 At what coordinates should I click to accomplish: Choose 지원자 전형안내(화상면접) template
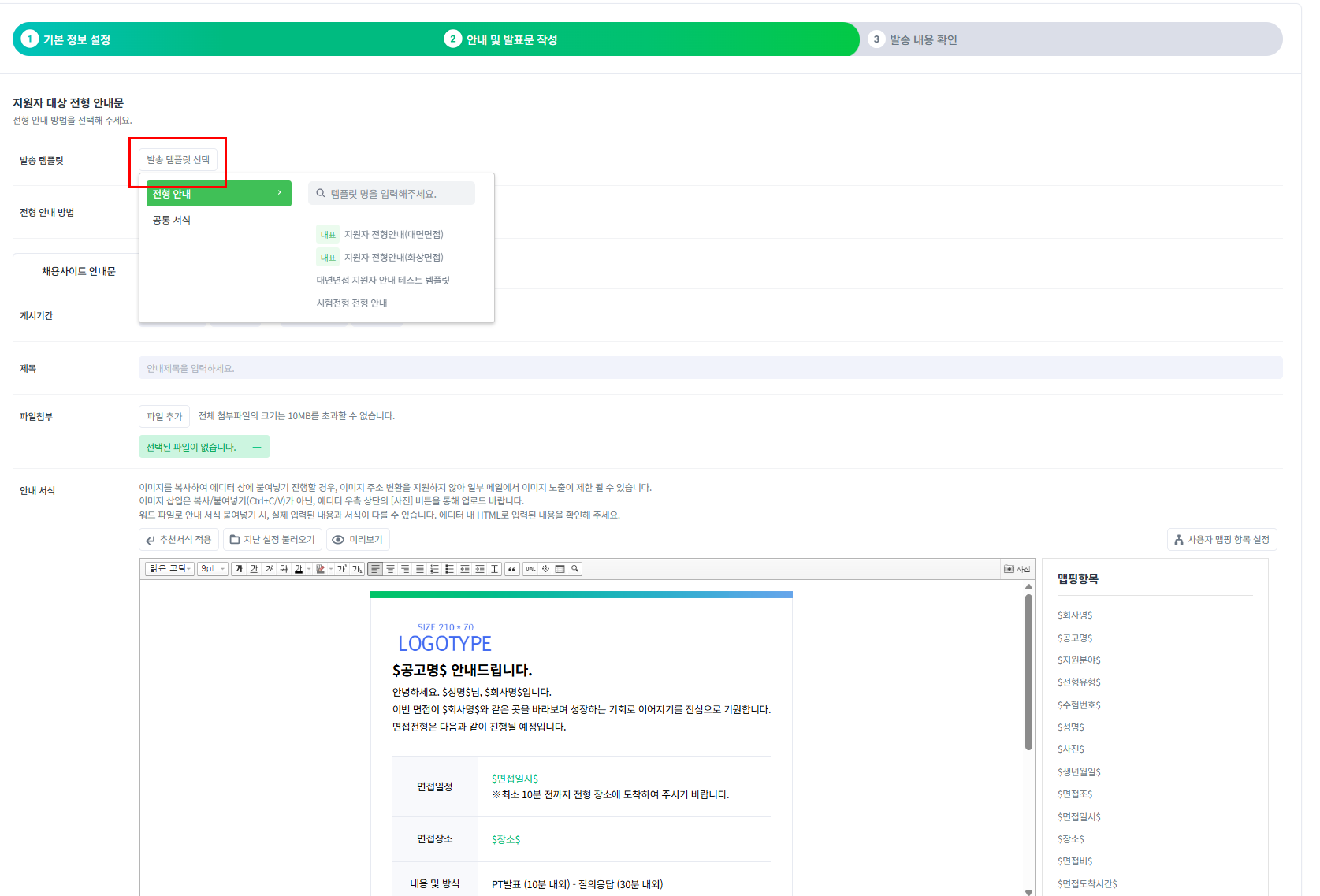(393, 258)
